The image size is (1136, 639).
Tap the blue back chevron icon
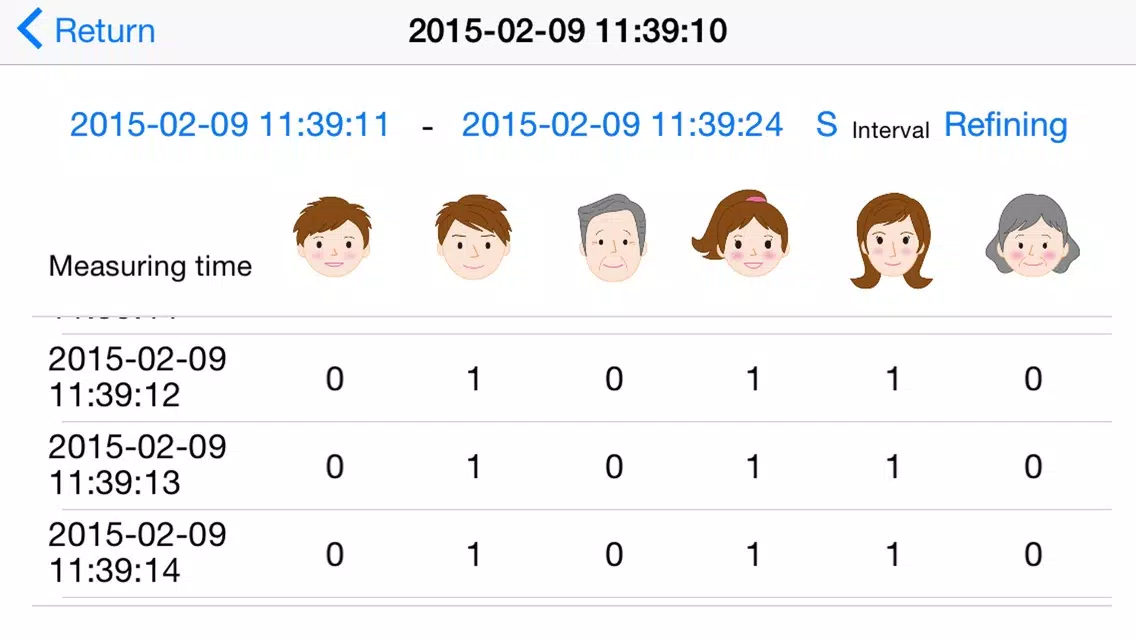[30, 29]
